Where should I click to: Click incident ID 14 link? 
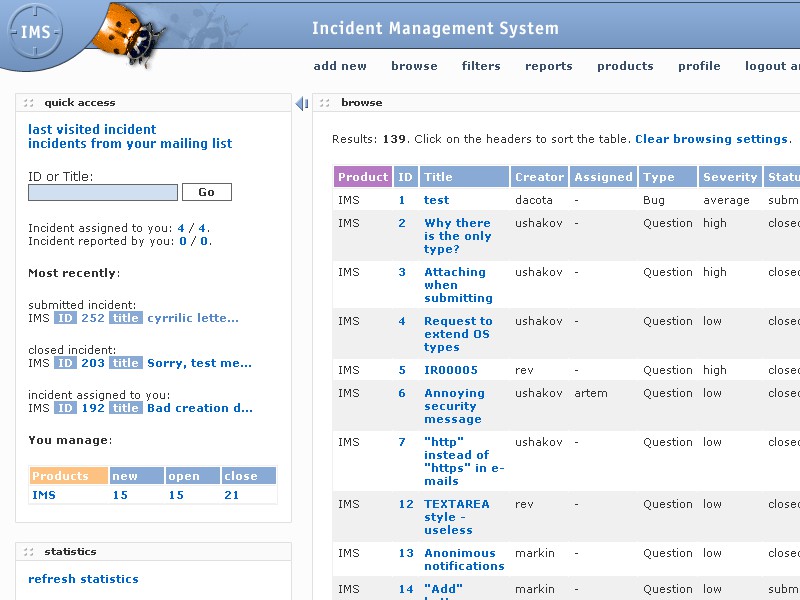[x=406, y=589]
